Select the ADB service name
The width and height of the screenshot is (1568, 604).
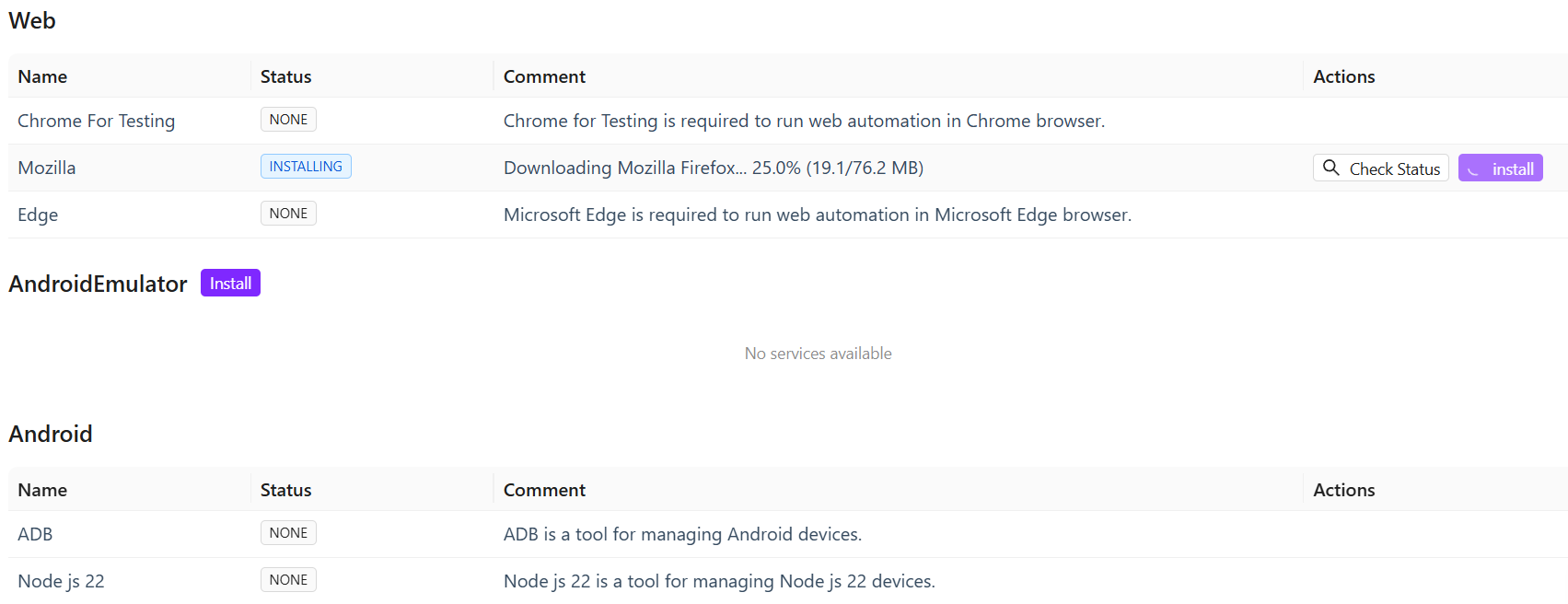pyautogui.click(x=35, y=534)
